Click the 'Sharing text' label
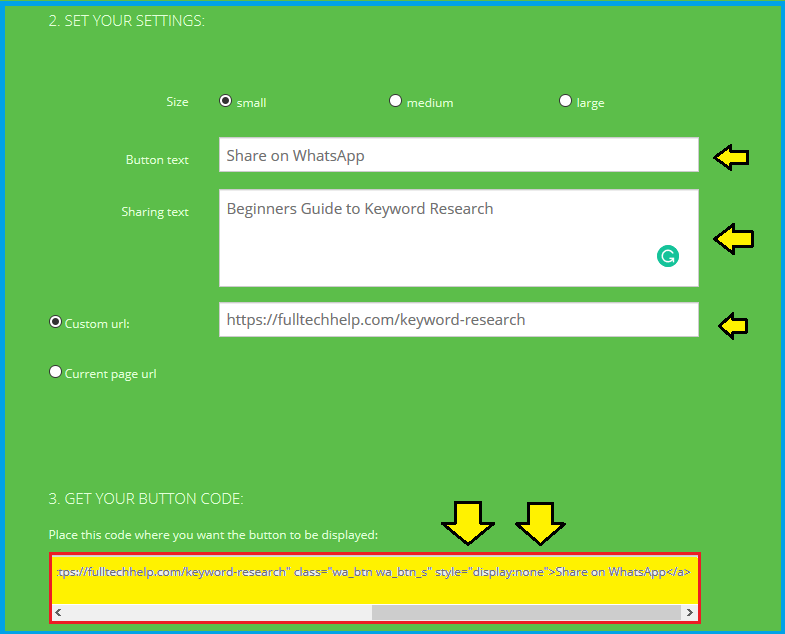Screen dimensions: 785x634 (x=155, y=212)
